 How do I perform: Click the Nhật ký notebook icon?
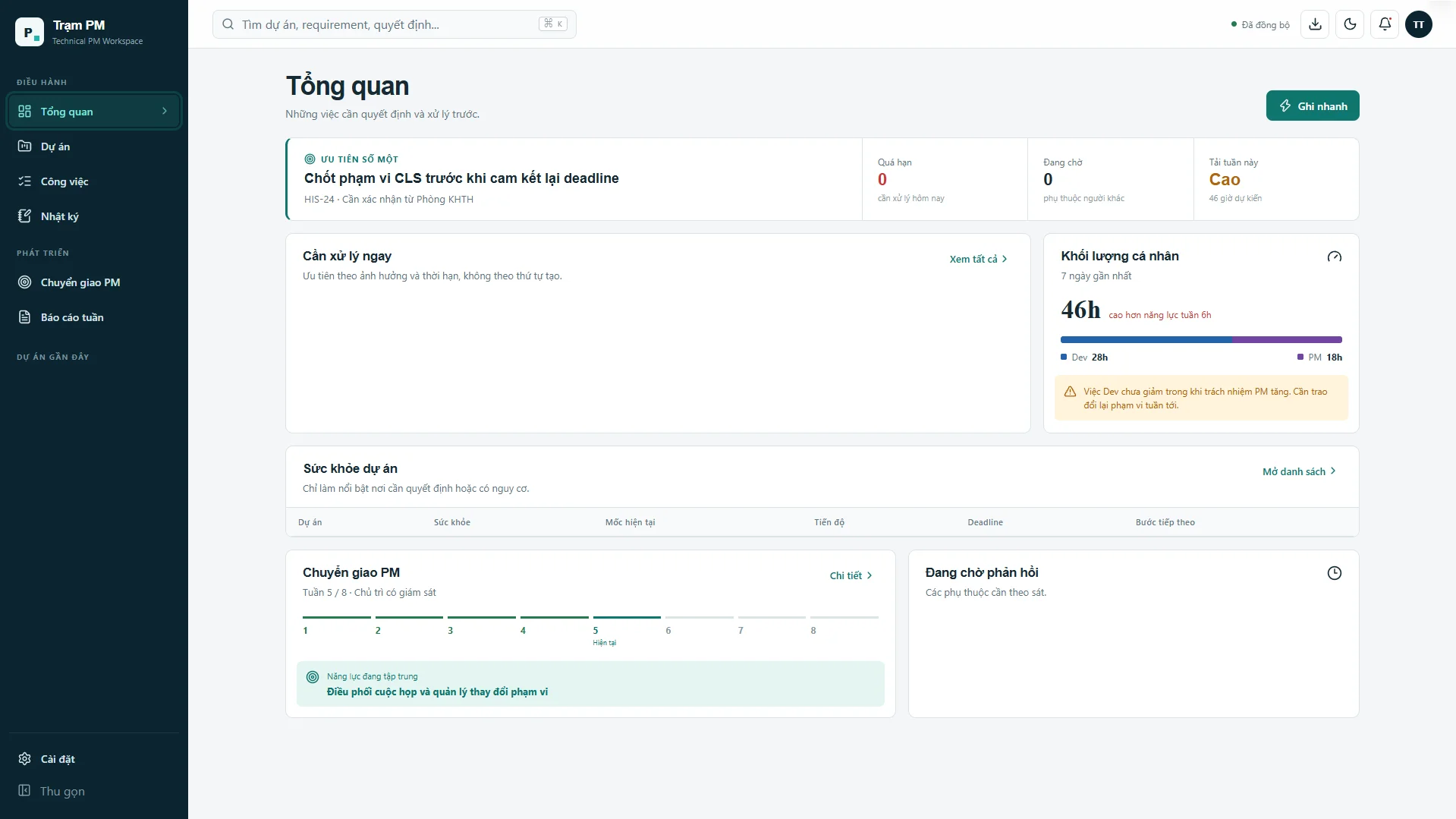pyautogui.click(x=25, y=216)
